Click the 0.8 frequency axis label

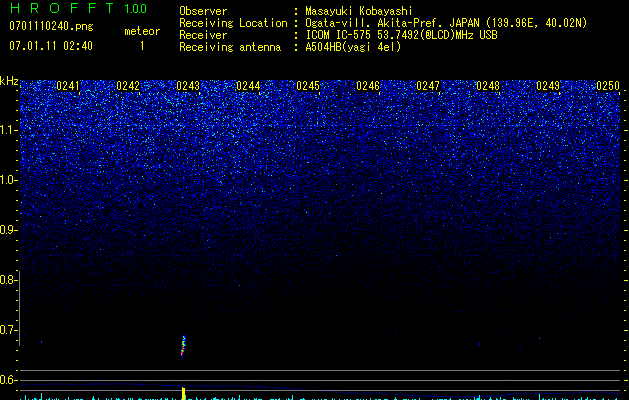(x=8, y=280)
